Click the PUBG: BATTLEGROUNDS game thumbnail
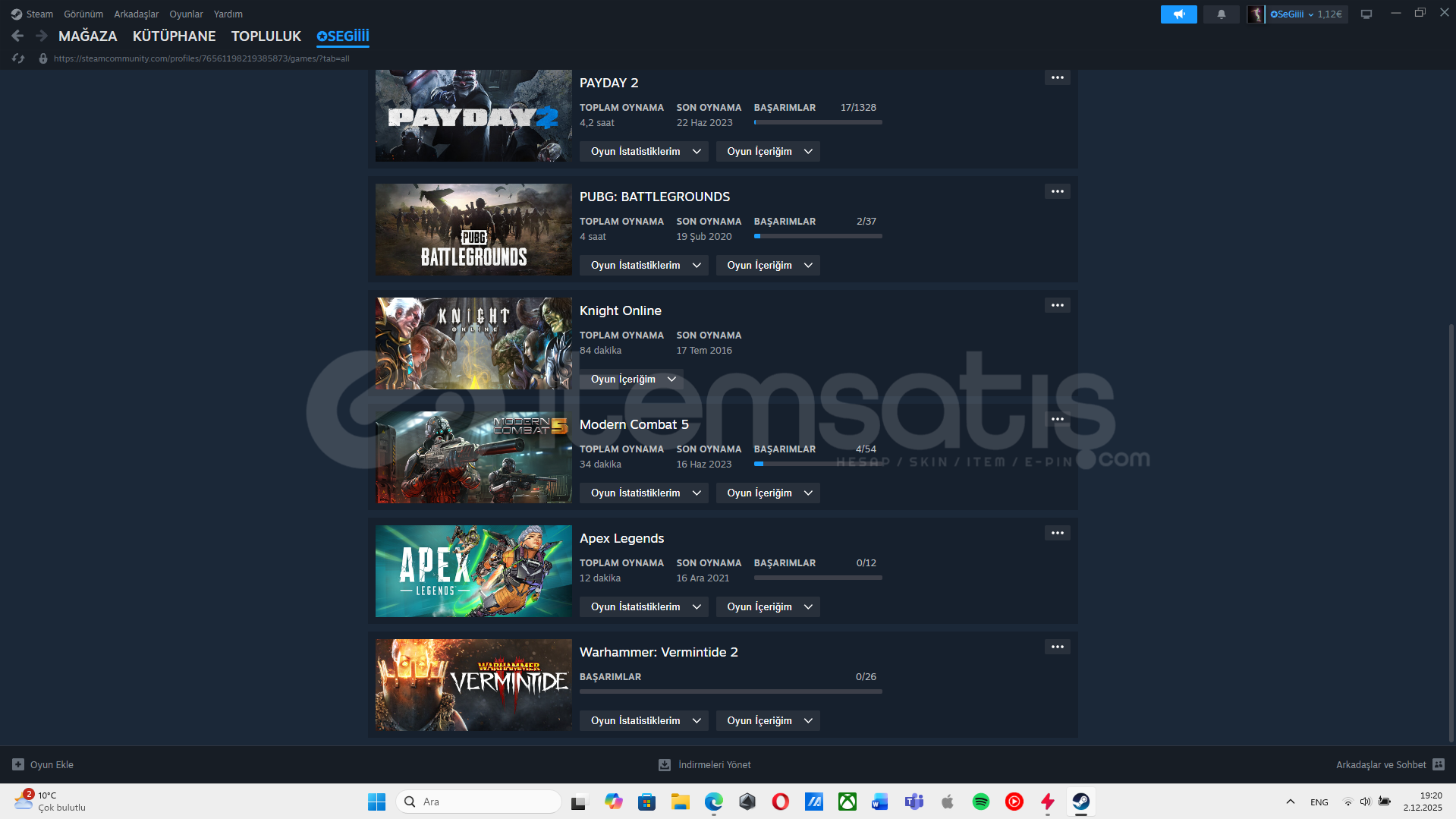This screenshot has width=1456, height=819. [x=473, y=229]
